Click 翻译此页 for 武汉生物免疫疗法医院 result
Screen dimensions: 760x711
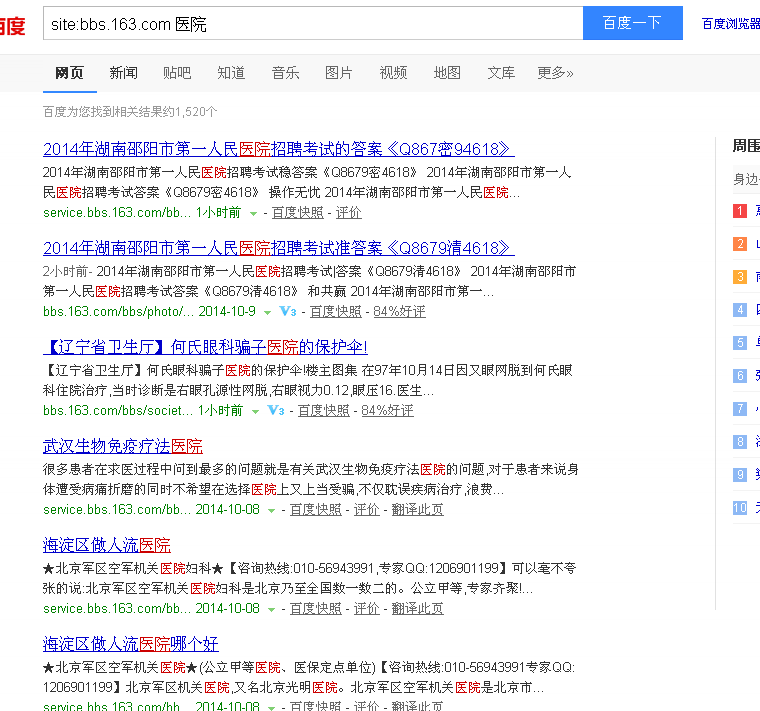[x=417, y=509]
